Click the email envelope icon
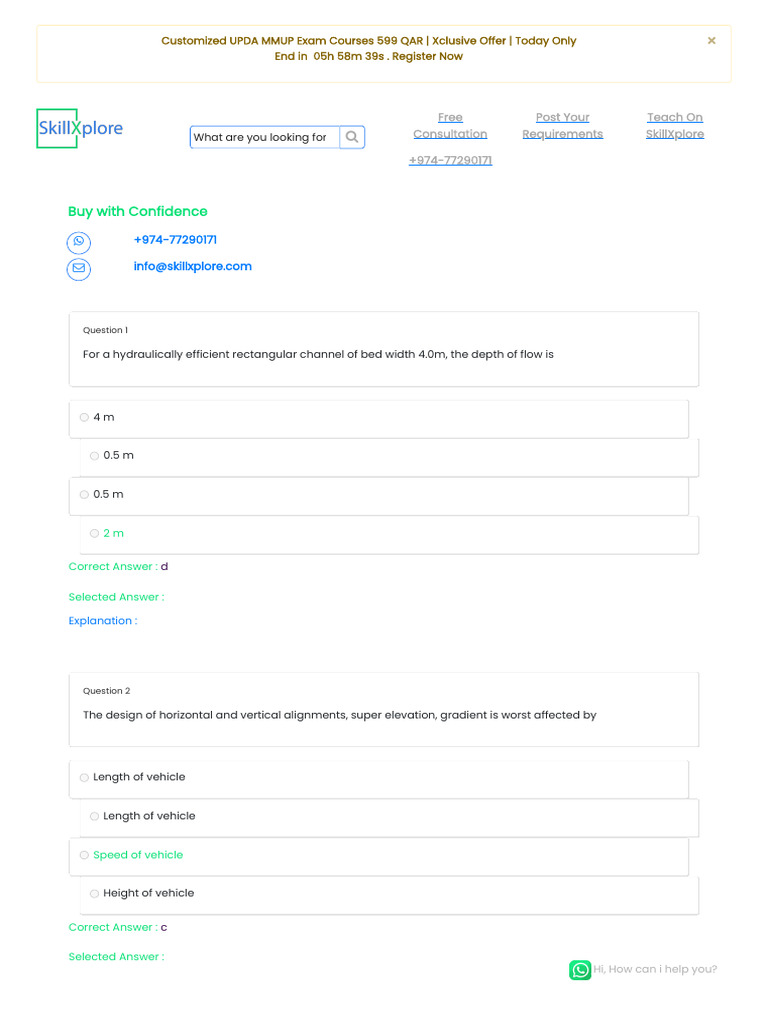The width and height of the screenshot is (768, 1024). tap(79, 269)
